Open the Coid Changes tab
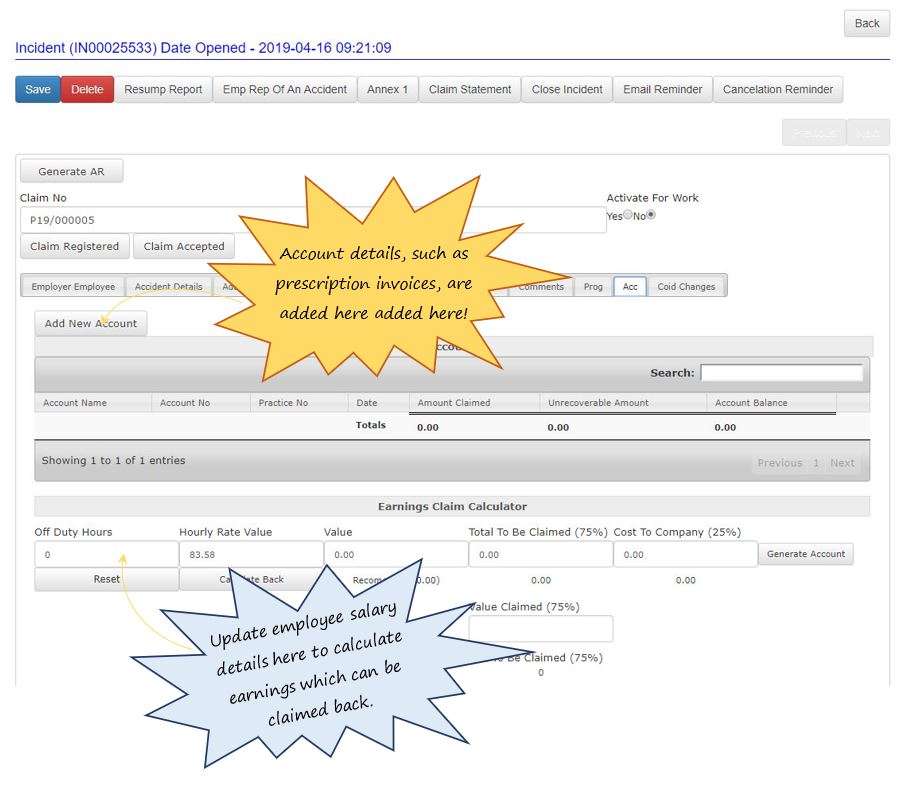The height and width of the screenshot is (785, 905). (685, 286)
